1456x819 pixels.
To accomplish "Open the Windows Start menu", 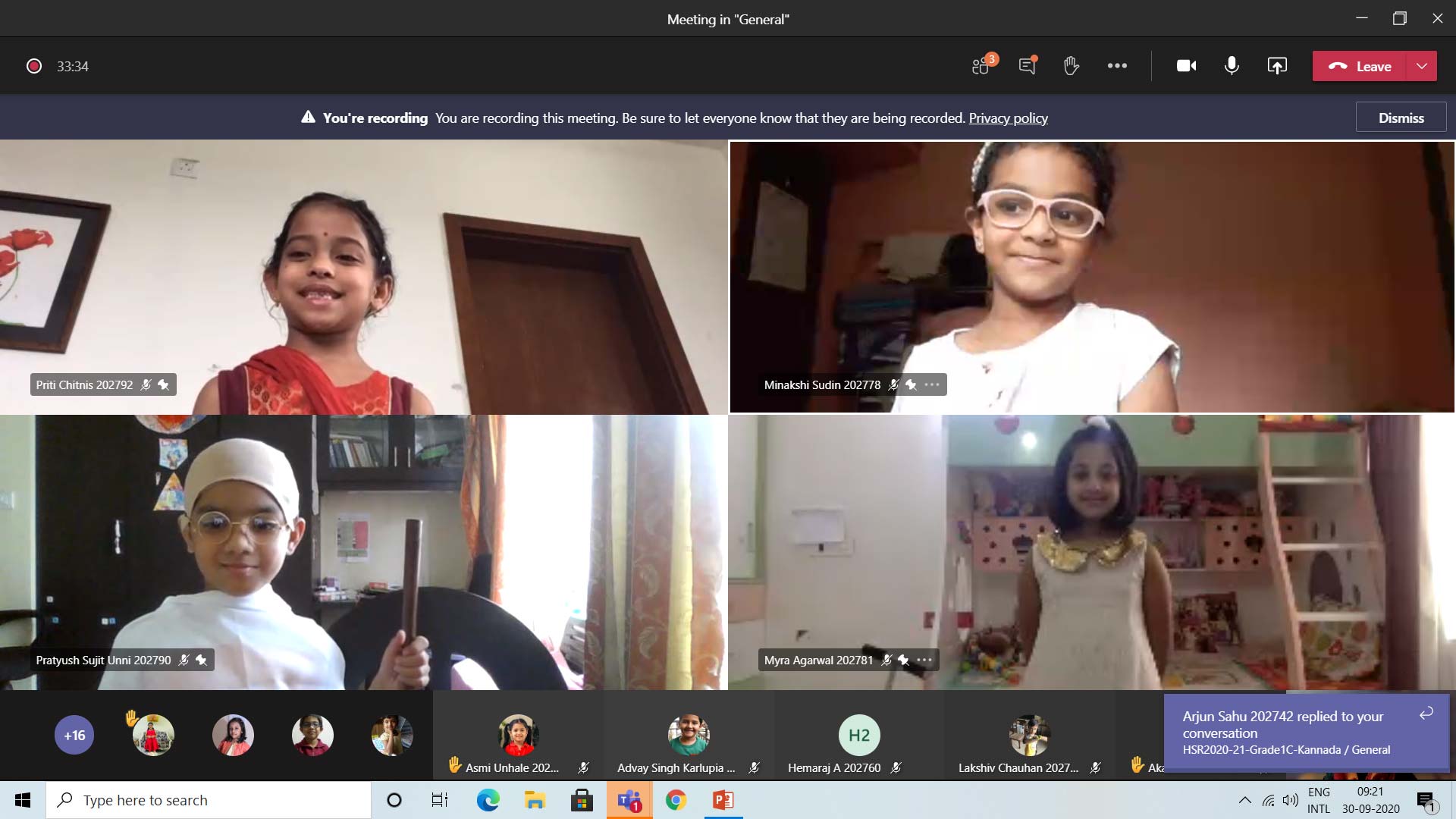I will tap(23, 800).
